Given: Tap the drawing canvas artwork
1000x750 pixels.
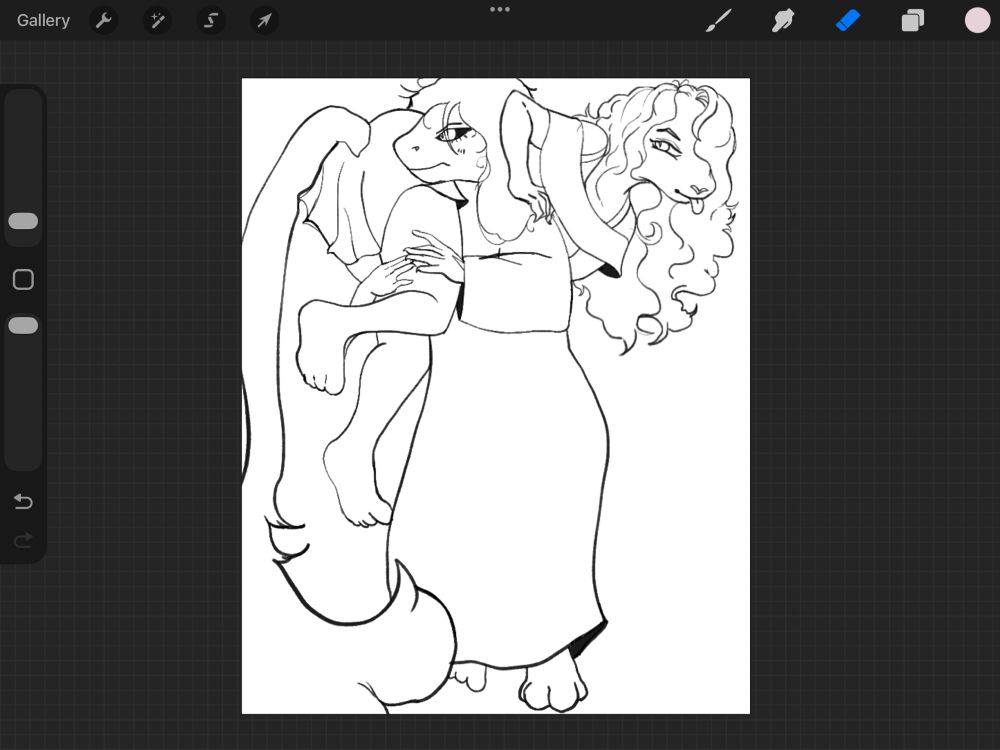Looking at the screenshot, I should coord(496,396).
